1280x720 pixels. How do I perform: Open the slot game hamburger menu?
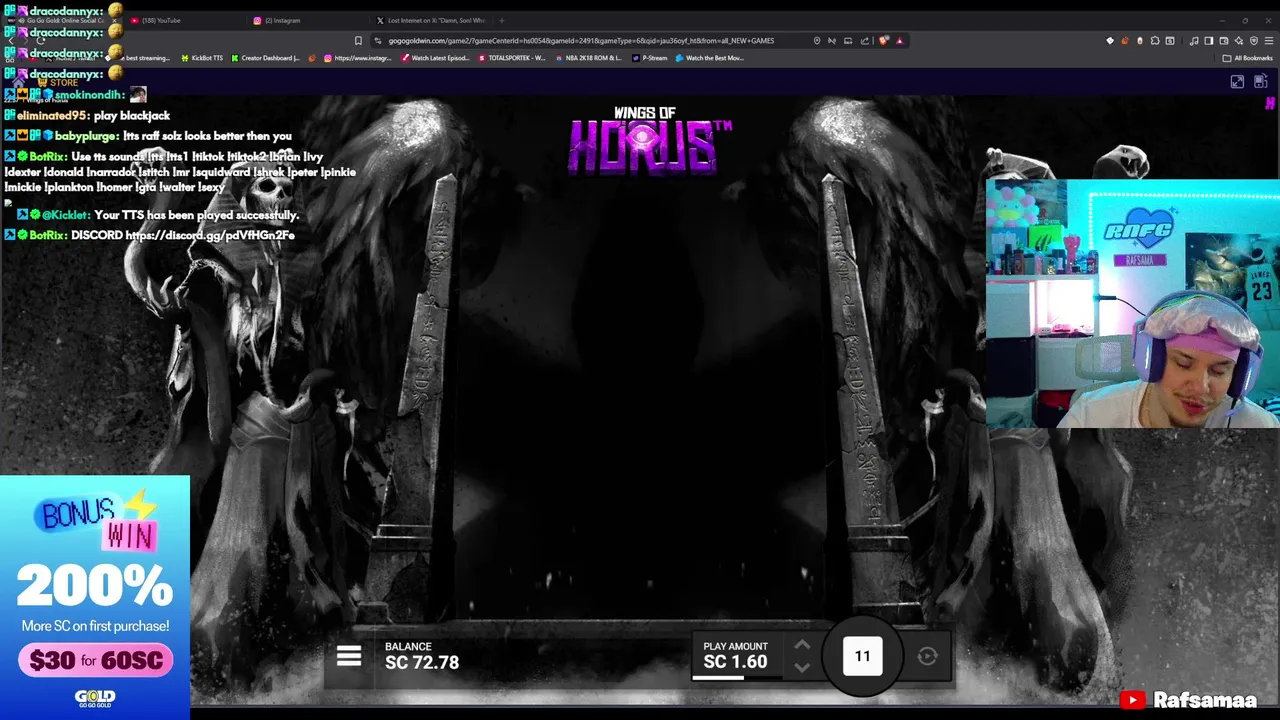[349, 657]
